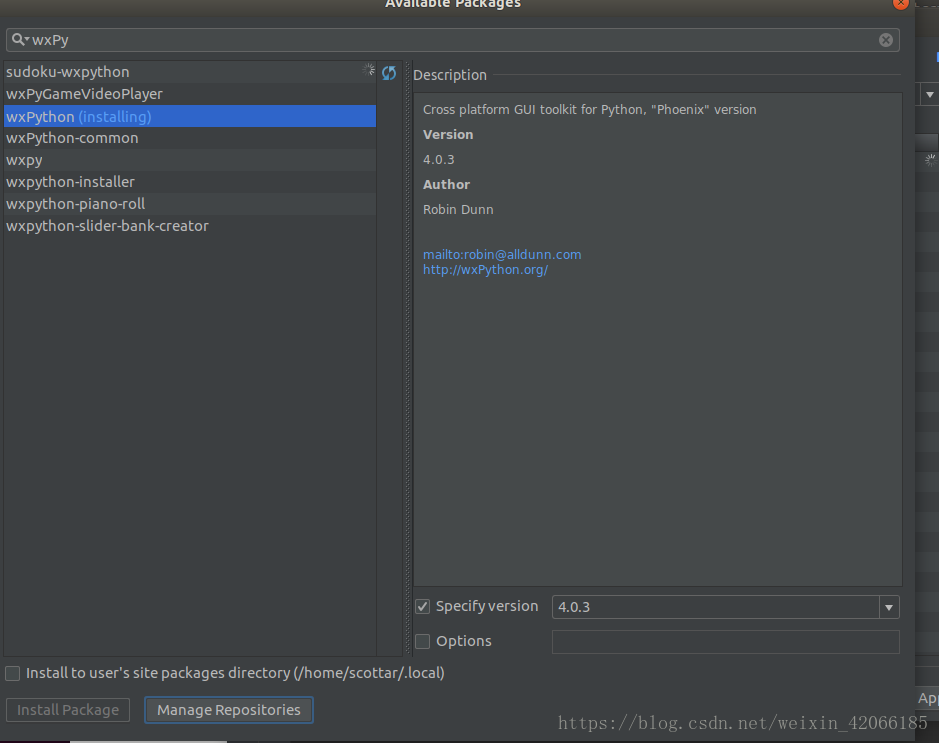Click the reload package list icon
This screenshot has height=743, width=939.
389,73
